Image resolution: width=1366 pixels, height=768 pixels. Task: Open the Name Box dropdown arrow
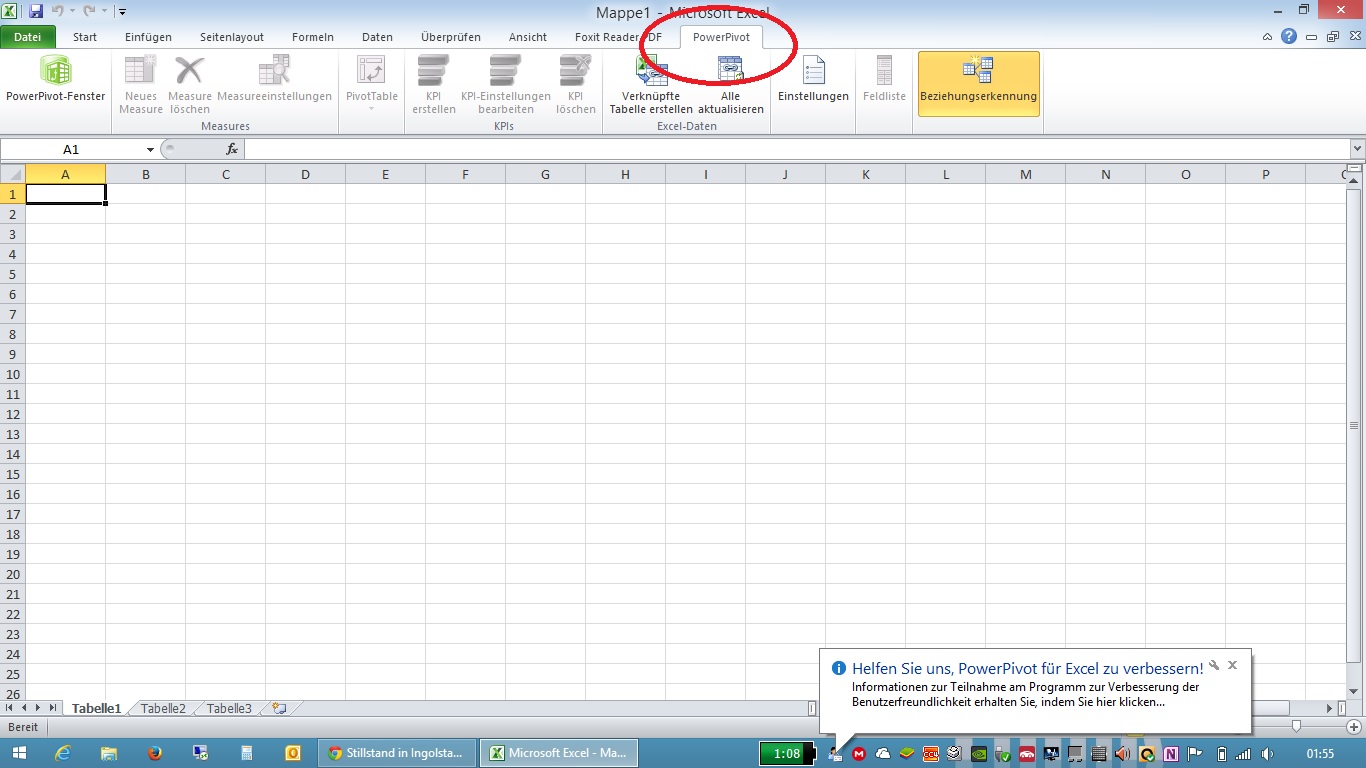(150, 149)
